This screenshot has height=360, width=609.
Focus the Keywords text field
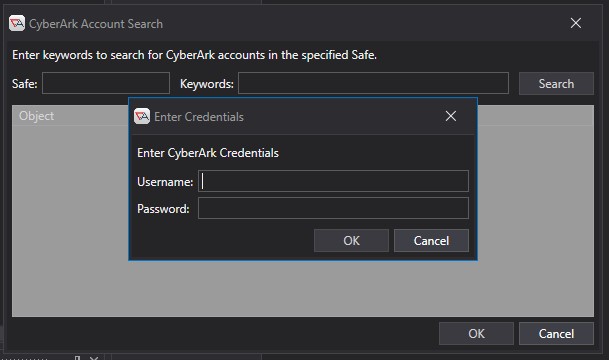click(x=373, y=83)
